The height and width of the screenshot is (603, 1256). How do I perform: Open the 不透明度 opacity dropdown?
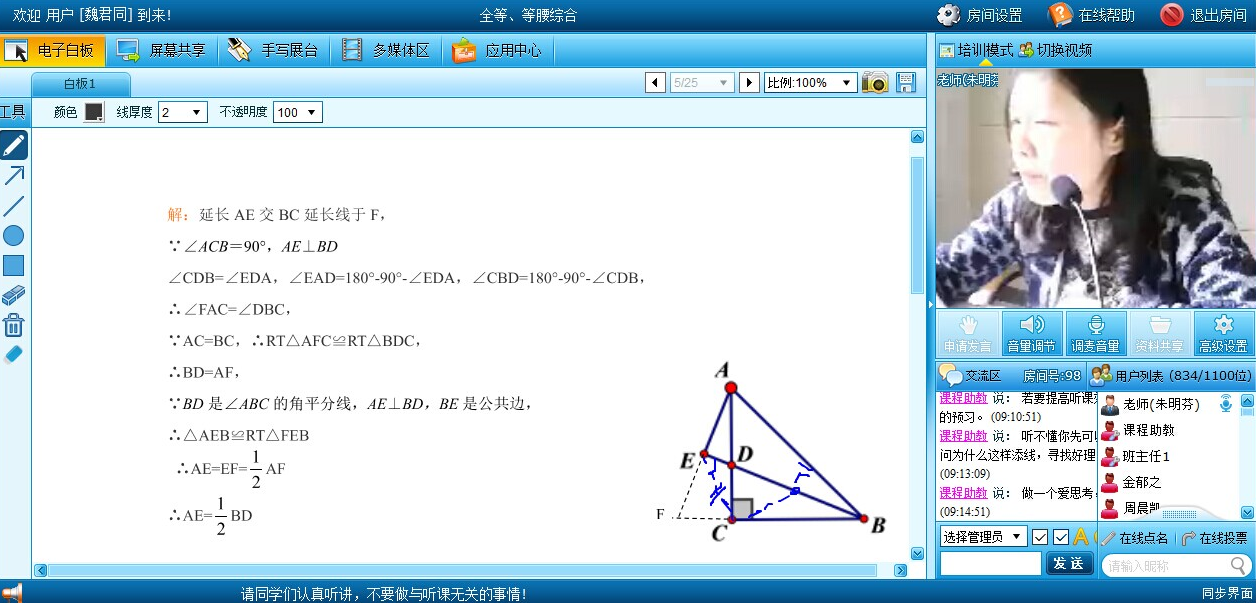[x=298, y=113]
